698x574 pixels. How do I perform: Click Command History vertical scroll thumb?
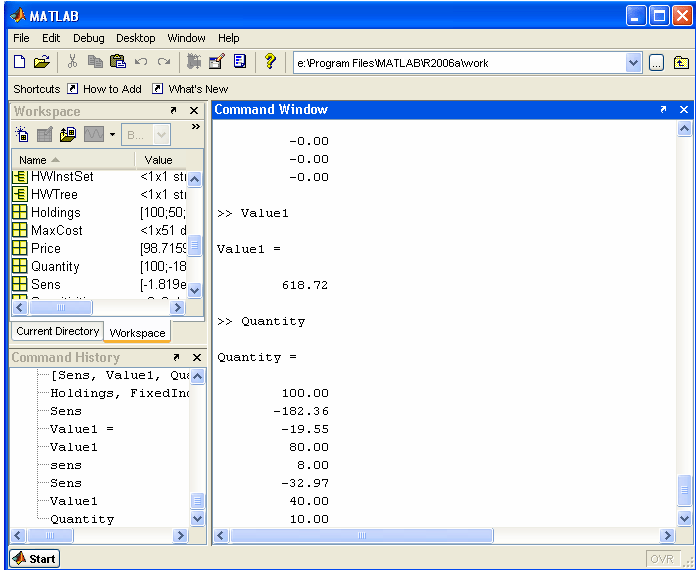click(197, 501)
